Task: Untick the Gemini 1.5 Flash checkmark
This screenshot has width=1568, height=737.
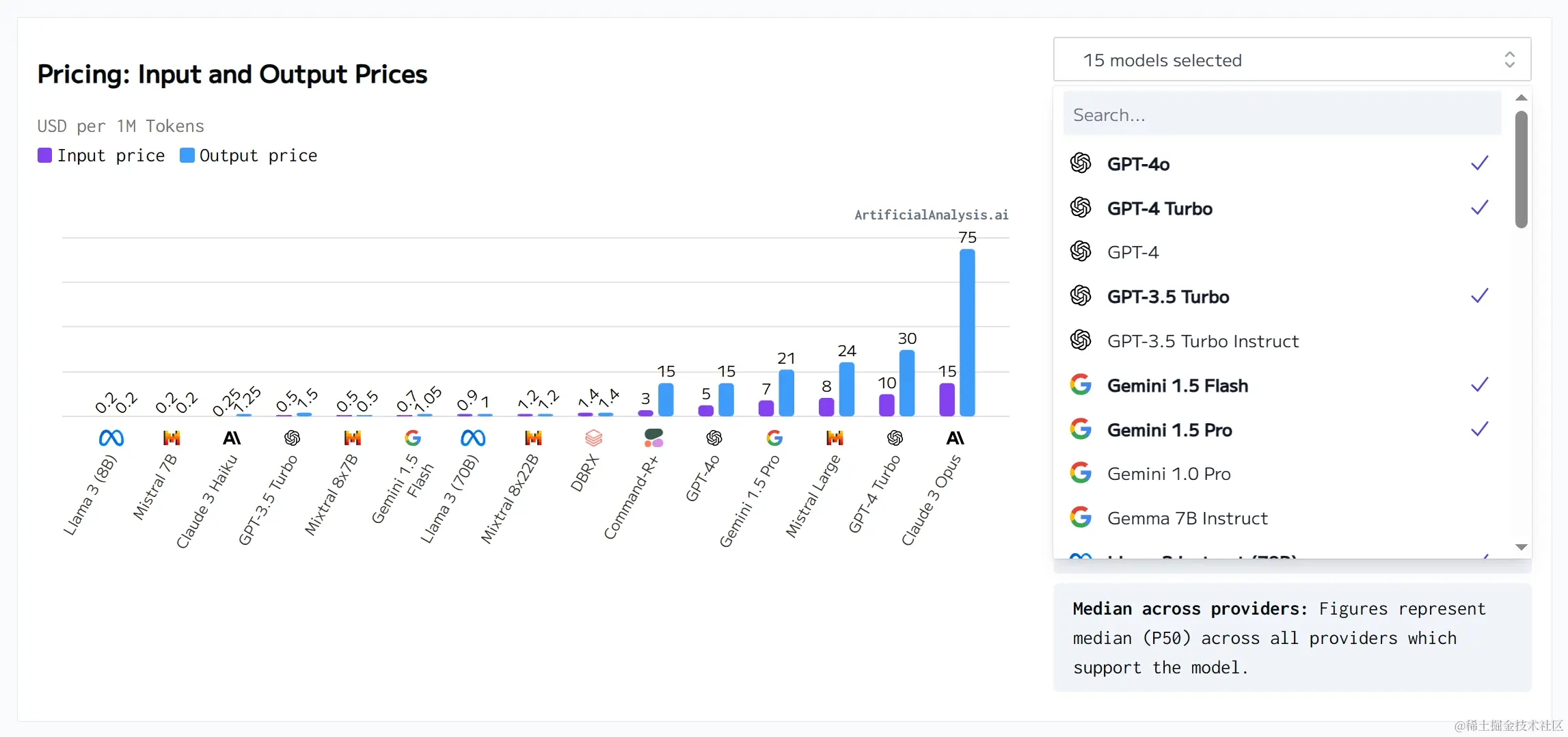Action: 1480,384
